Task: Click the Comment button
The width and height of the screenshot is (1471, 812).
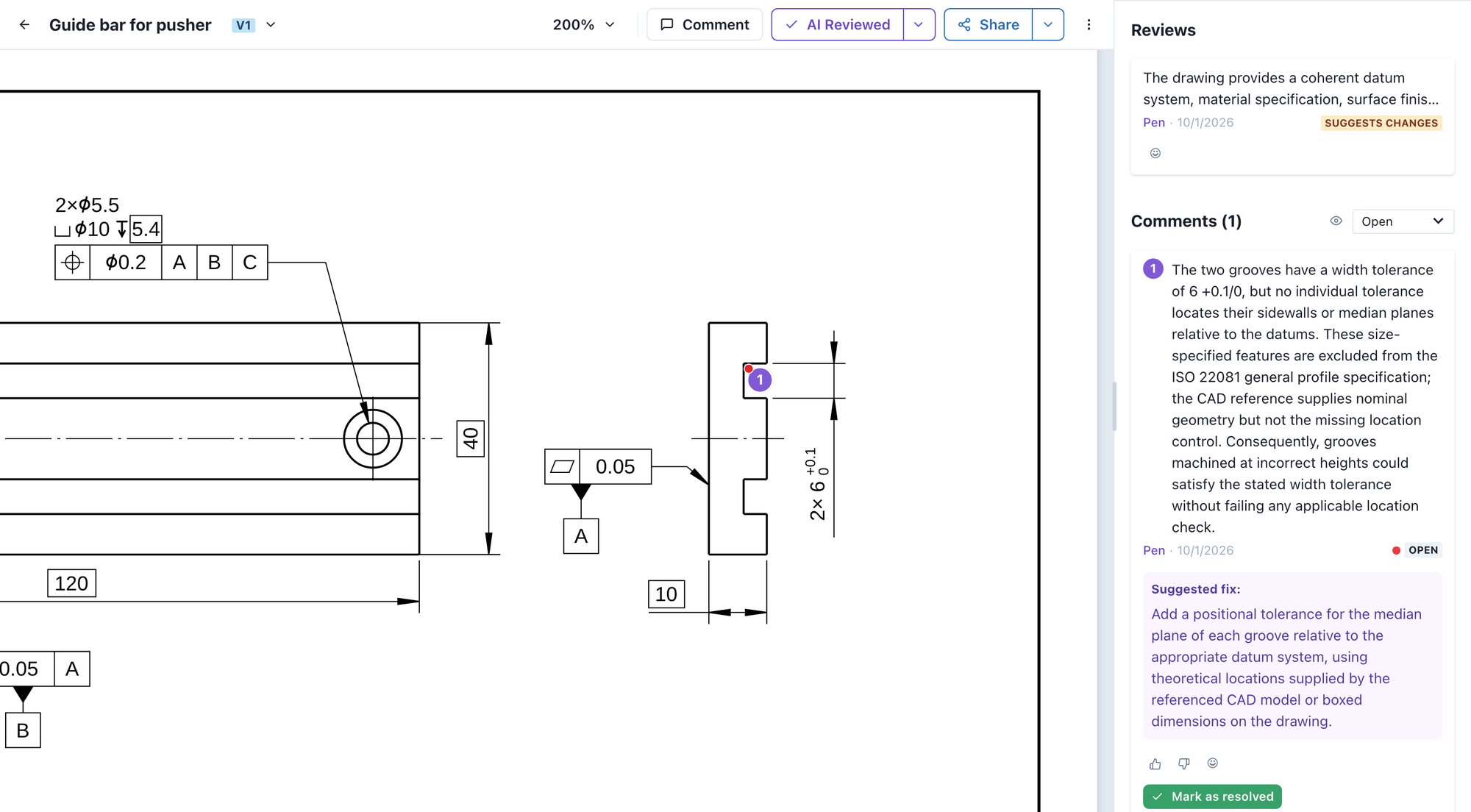Action: [705, 25]
